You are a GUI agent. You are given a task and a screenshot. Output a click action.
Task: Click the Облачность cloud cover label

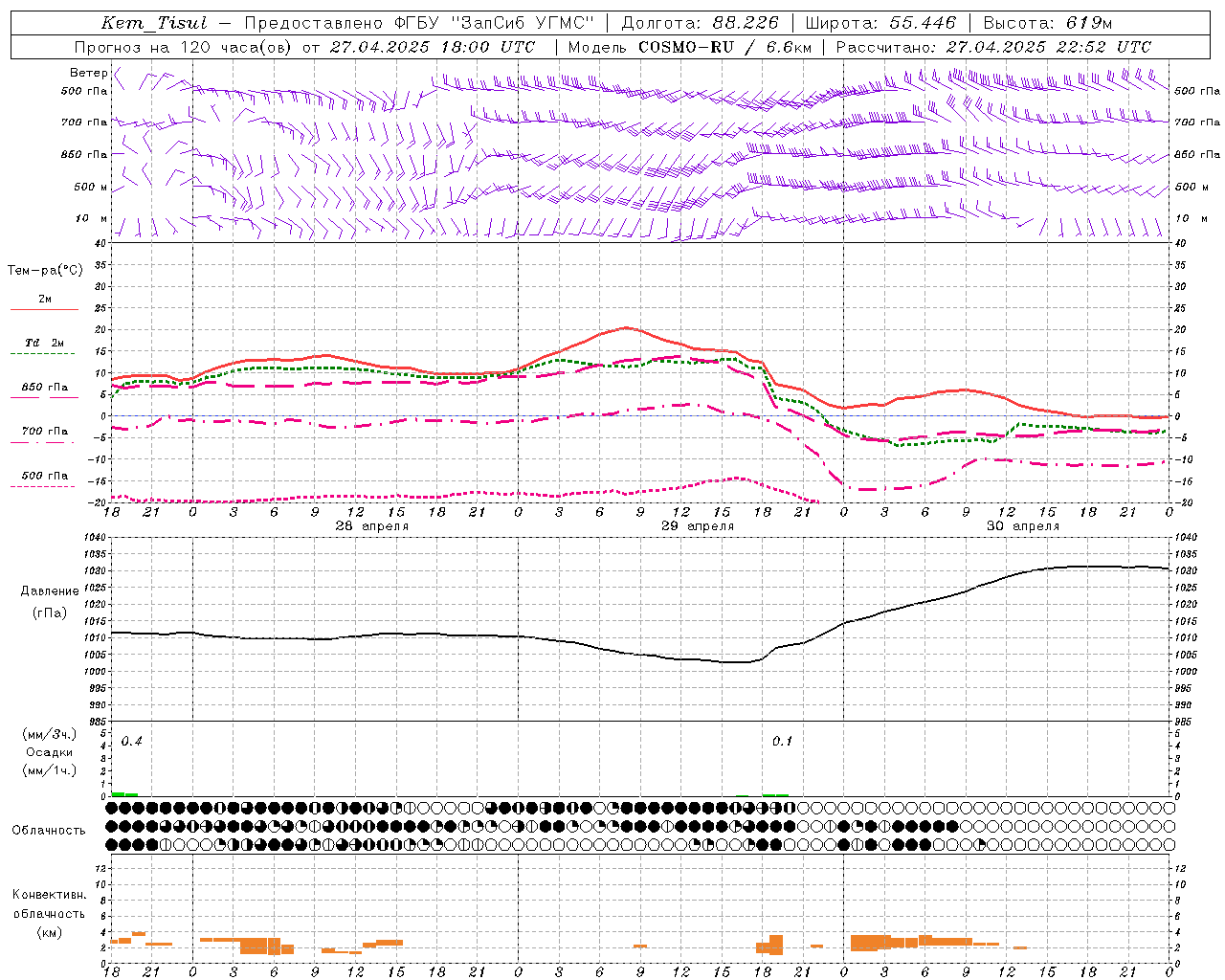tap(49, 830)
